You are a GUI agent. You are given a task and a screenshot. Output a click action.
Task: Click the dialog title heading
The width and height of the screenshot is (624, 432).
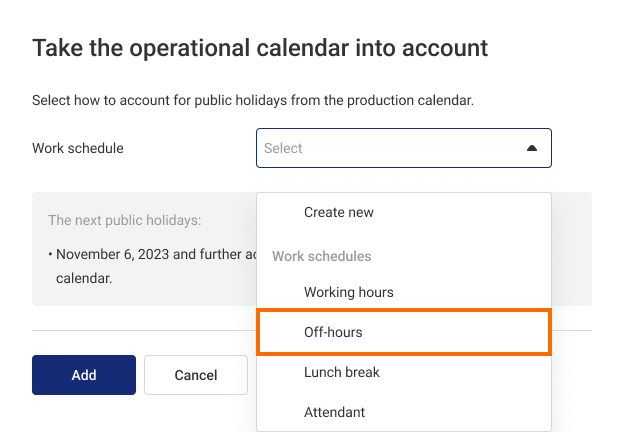(x=260, y=49)
